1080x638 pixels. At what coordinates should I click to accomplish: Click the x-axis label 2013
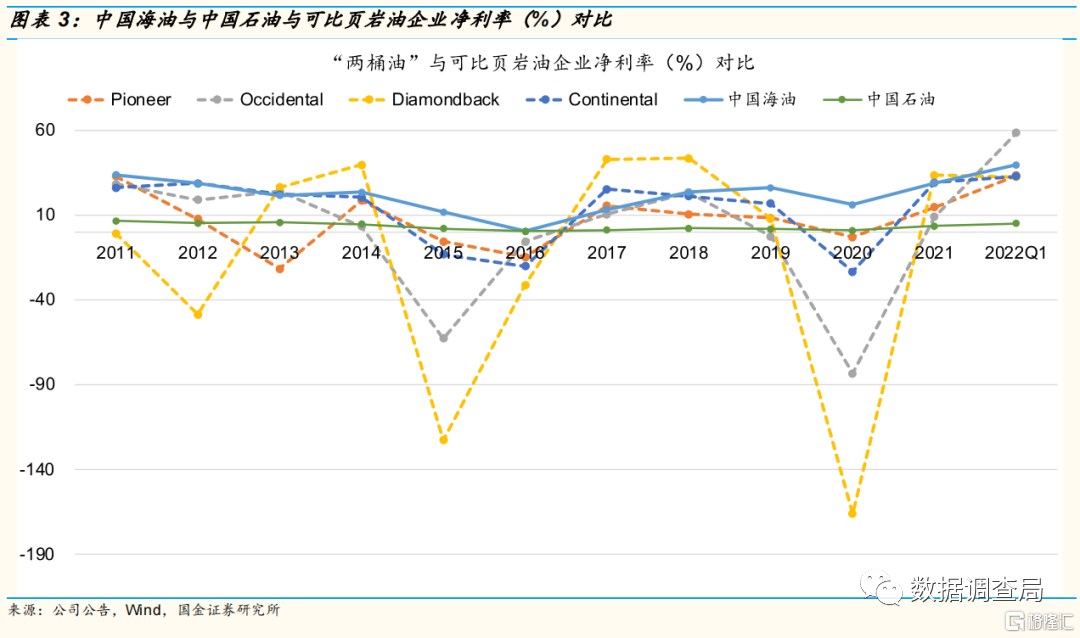tap(280, 253)
